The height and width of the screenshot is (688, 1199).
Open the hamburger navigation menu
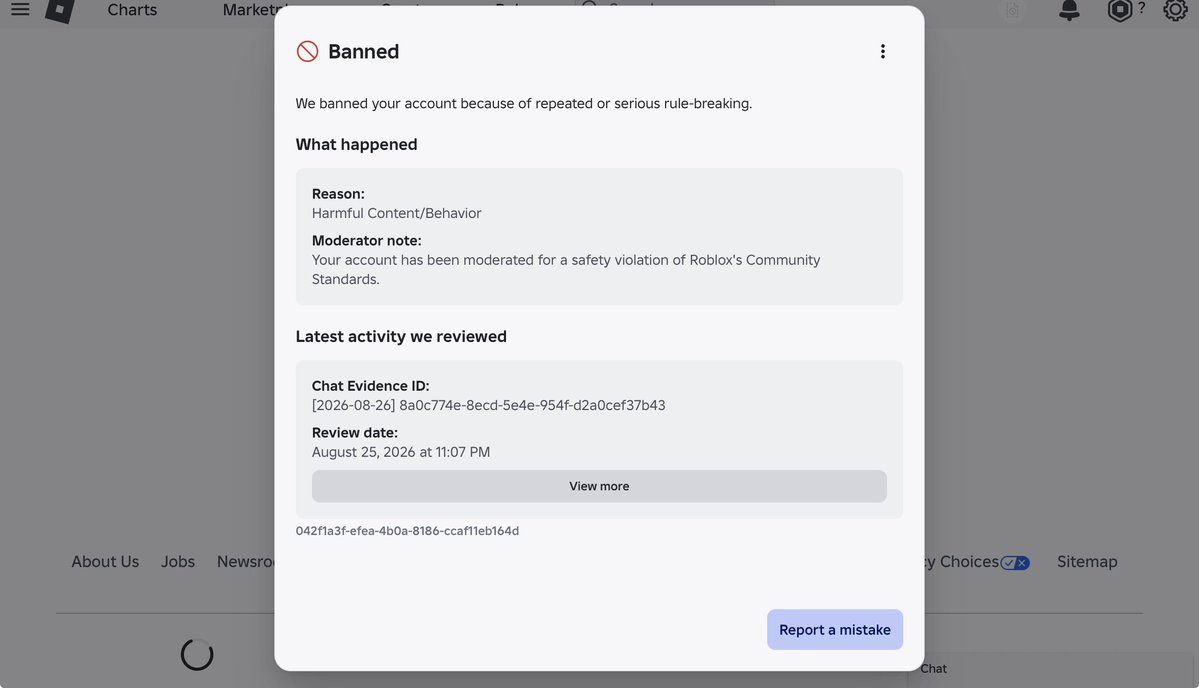pos(20,9)
